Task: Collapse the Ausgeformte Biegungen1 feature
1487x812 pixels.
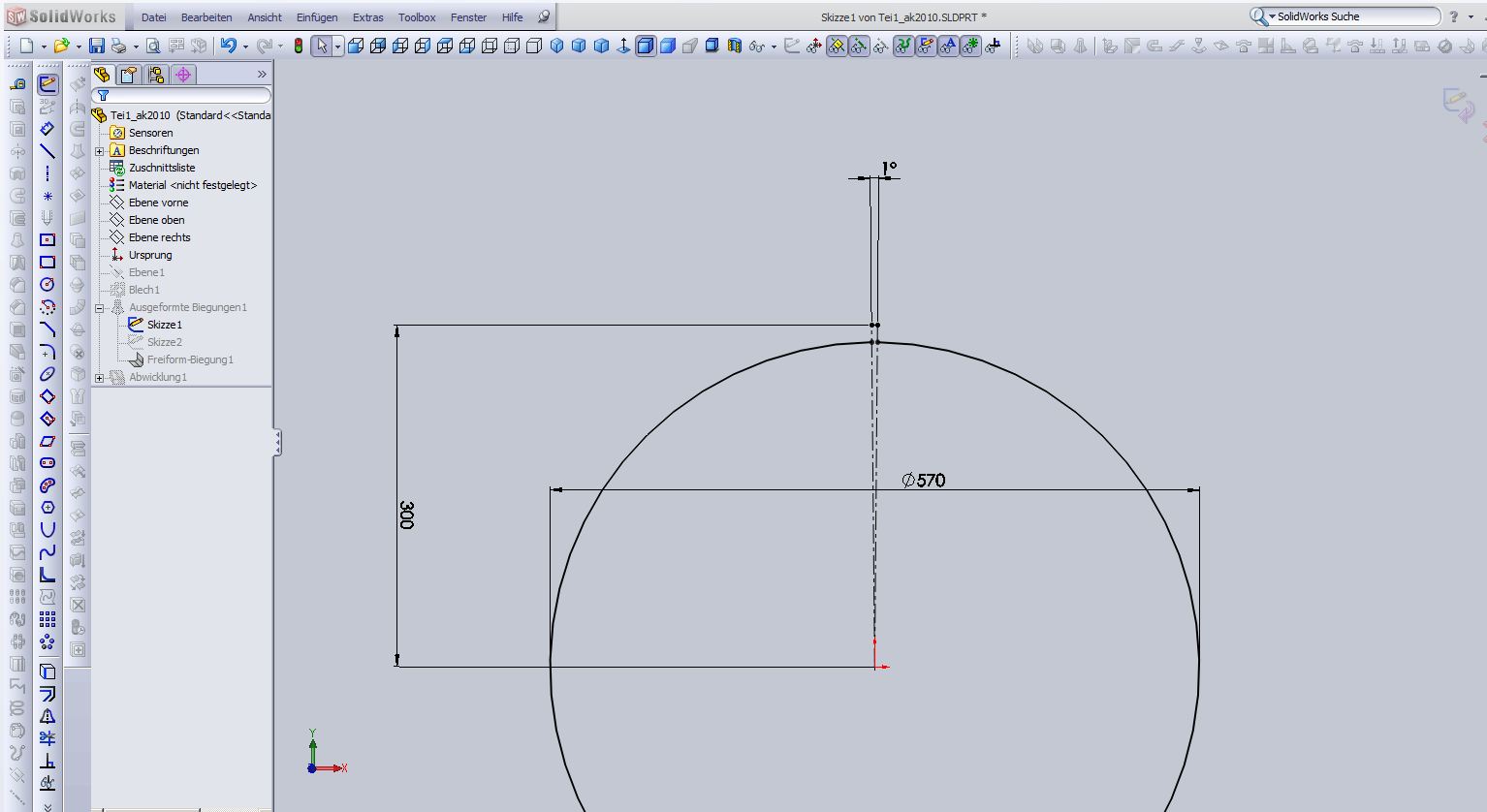Action: point(100,308)
